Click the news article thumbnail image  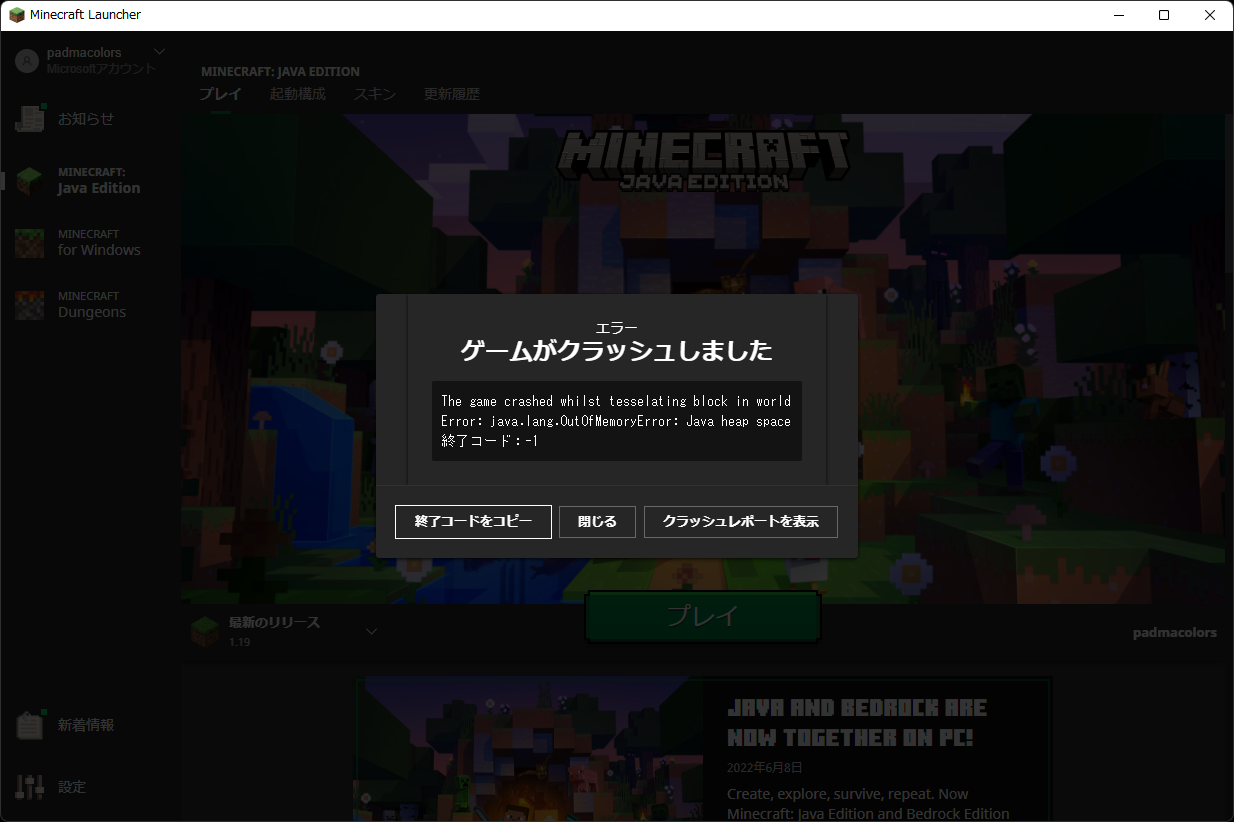tap(528, 749)
